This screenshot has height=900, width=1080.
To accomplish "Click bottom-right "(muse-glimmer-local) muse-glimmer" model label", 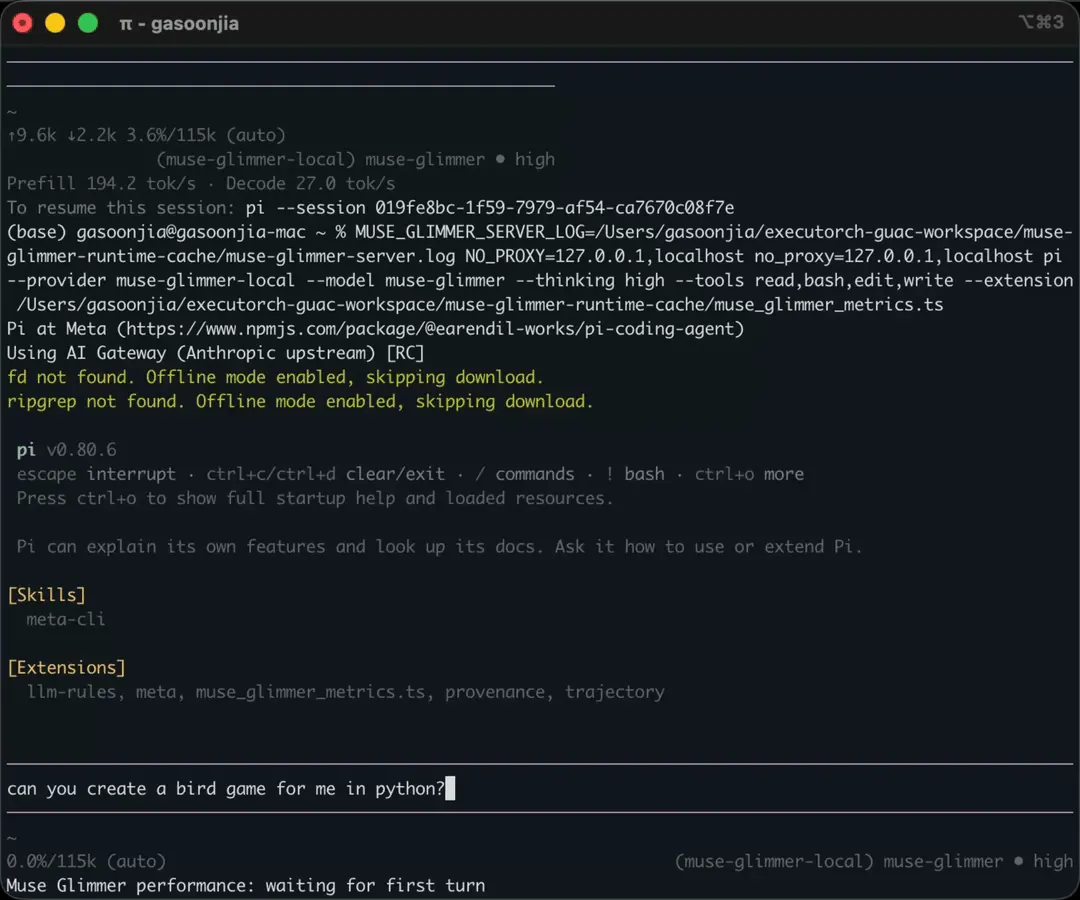I will click(839, 861).
